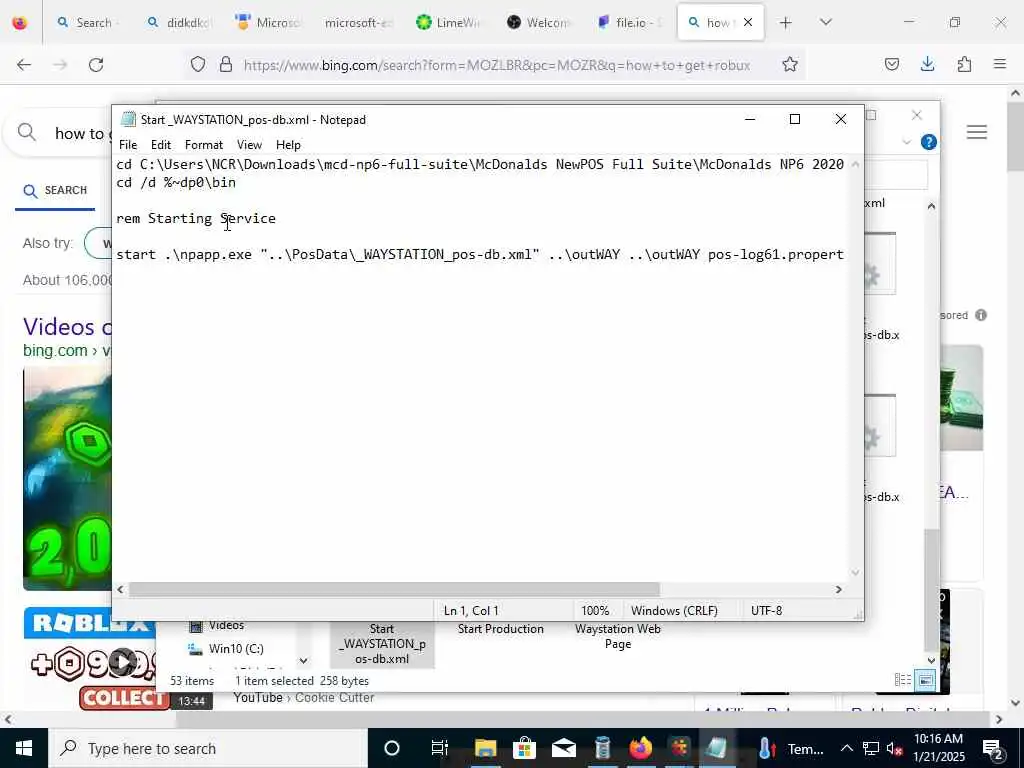Click the File Explorer vertical scrollbar thumb

[931, 588]
